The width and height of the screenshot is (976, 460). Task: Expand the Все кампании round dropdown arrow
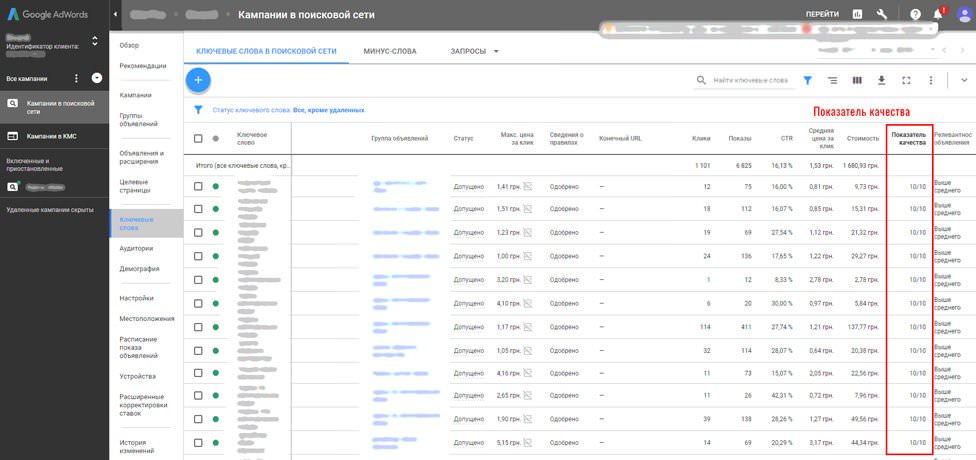[x=96, y=78]
